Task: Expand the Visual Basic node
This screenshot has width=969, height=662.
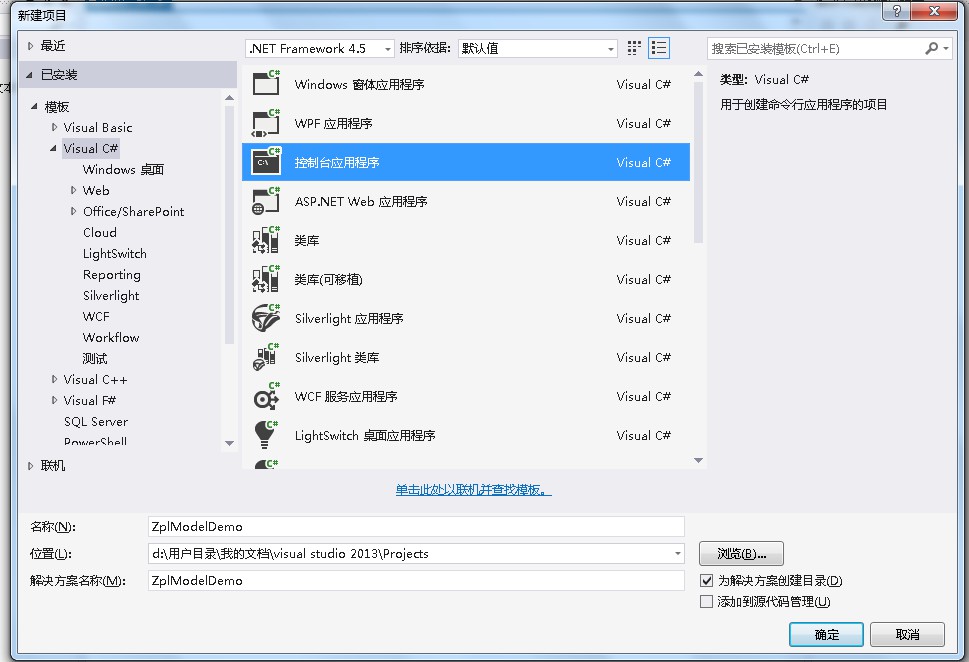Action: (54, 127)
